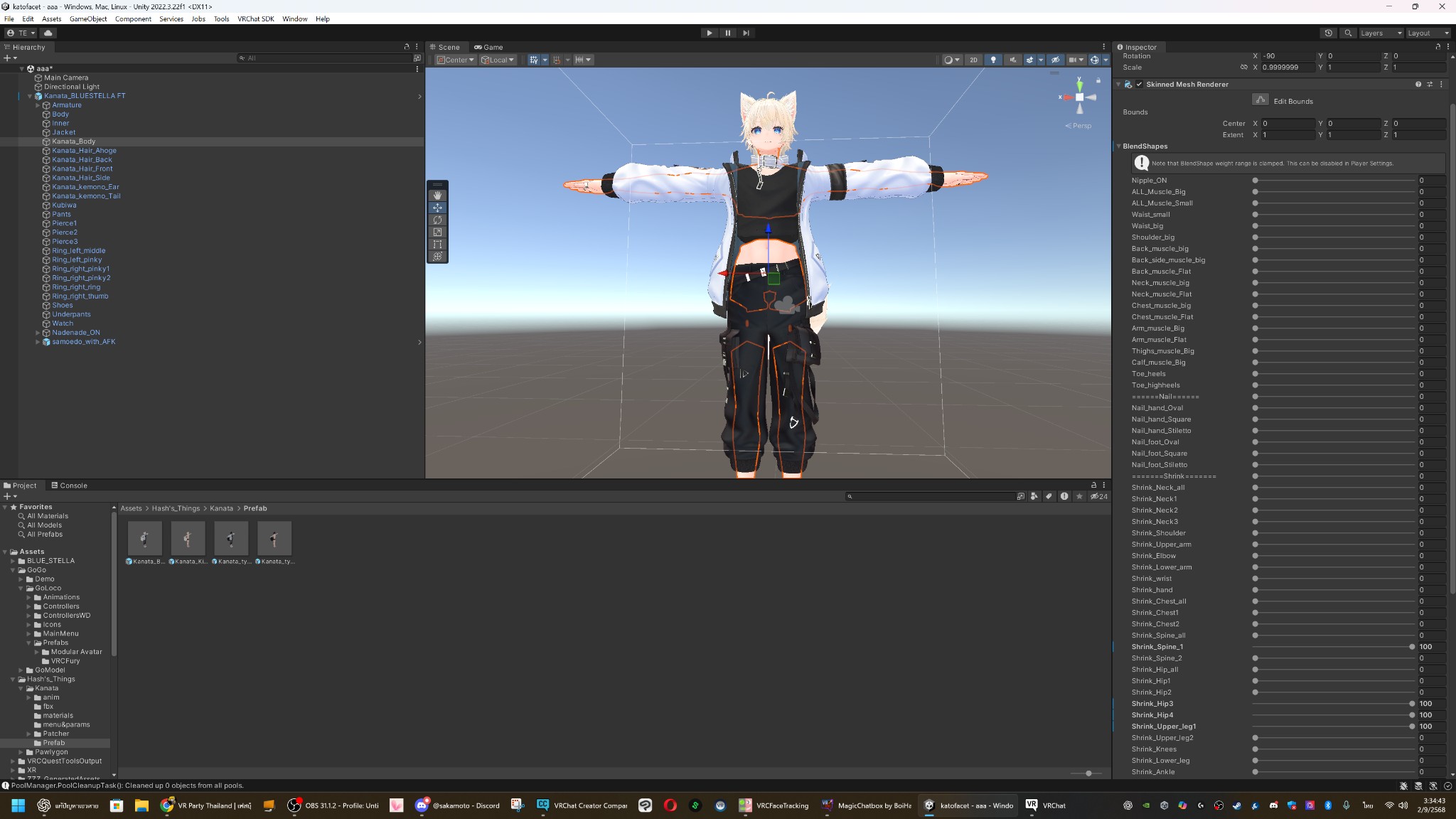The height and width of the screenshot is (819, 1456).
Task: Click the Step frame button
Action: tap(746, 33)
